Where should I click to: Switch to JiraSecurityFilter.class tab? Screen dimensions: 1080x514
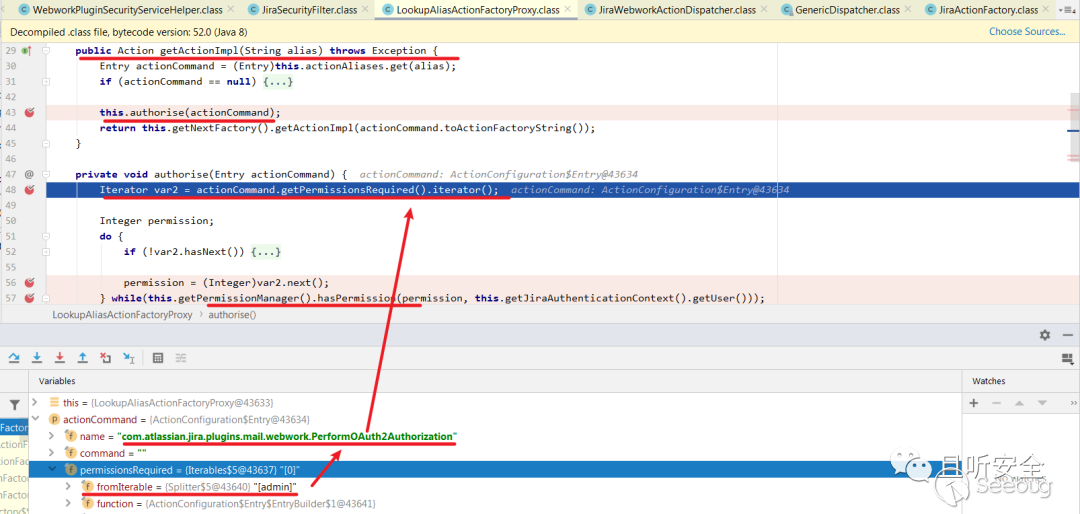tap(304, 10)
